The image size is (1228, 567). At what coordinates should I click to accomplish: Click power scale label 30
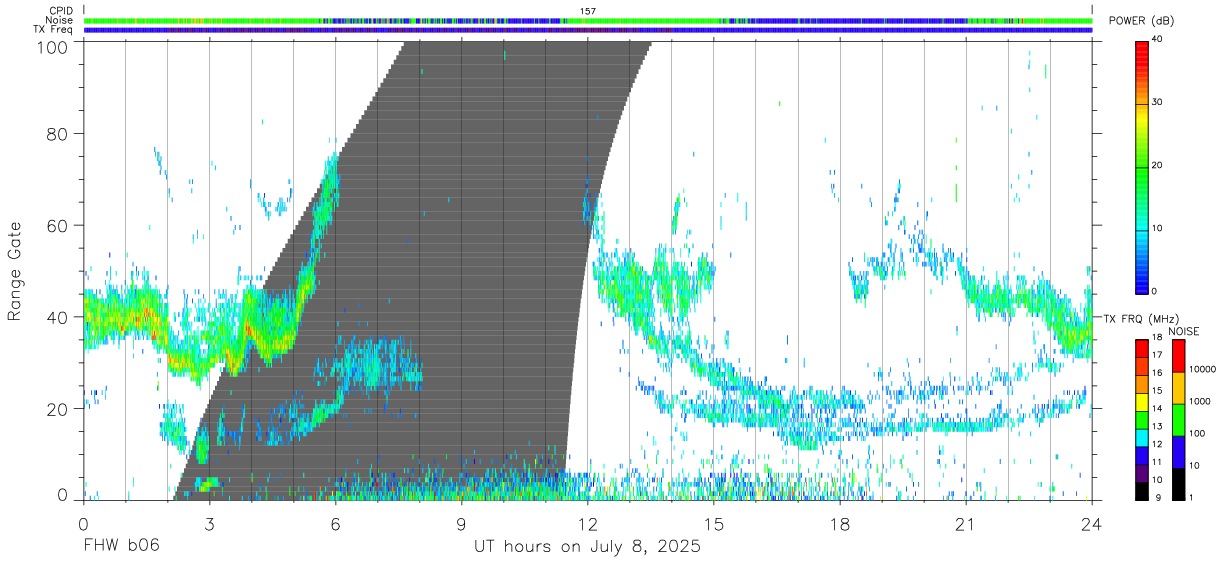point(1158,102)
